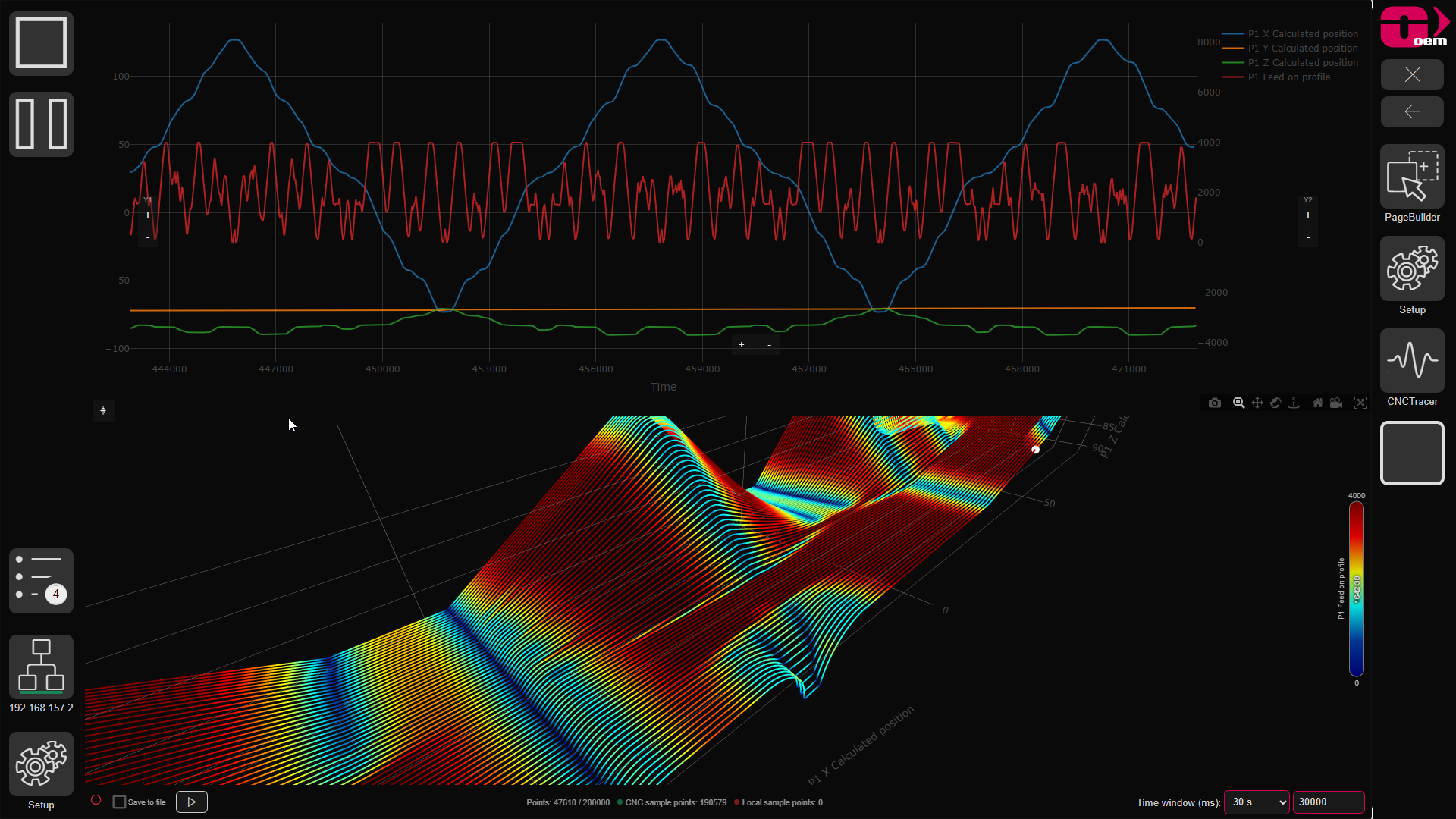
Task: Select the 3D pan tool
Action: pyautogui.click(x=1257, y=403)
